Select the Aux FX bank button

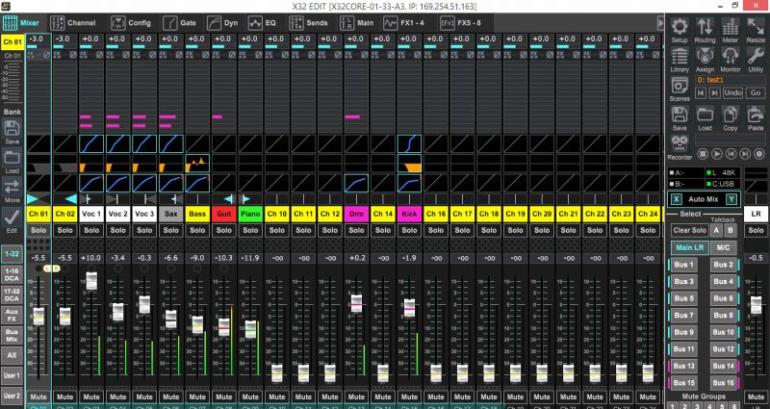click(12, 315)
